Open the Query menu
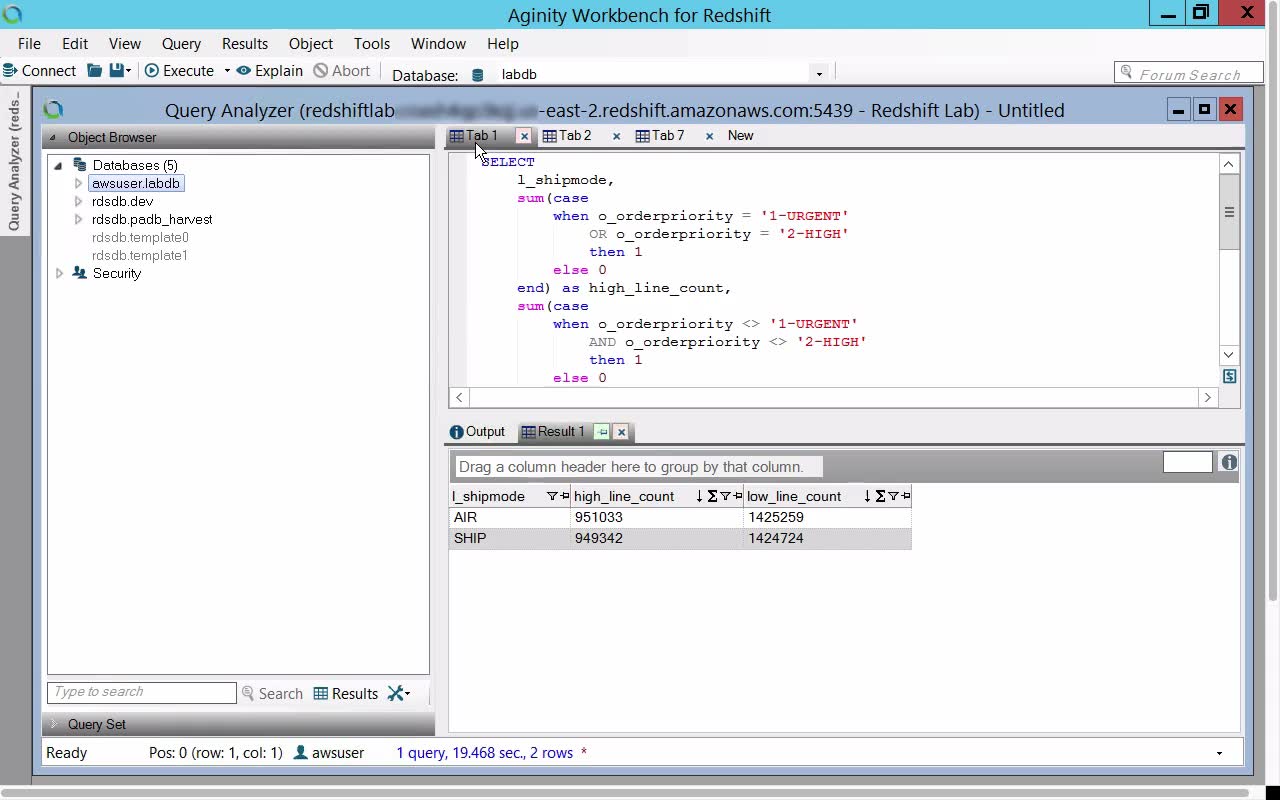This screenshot has width=1280, height=800. [x=181, y=44]
